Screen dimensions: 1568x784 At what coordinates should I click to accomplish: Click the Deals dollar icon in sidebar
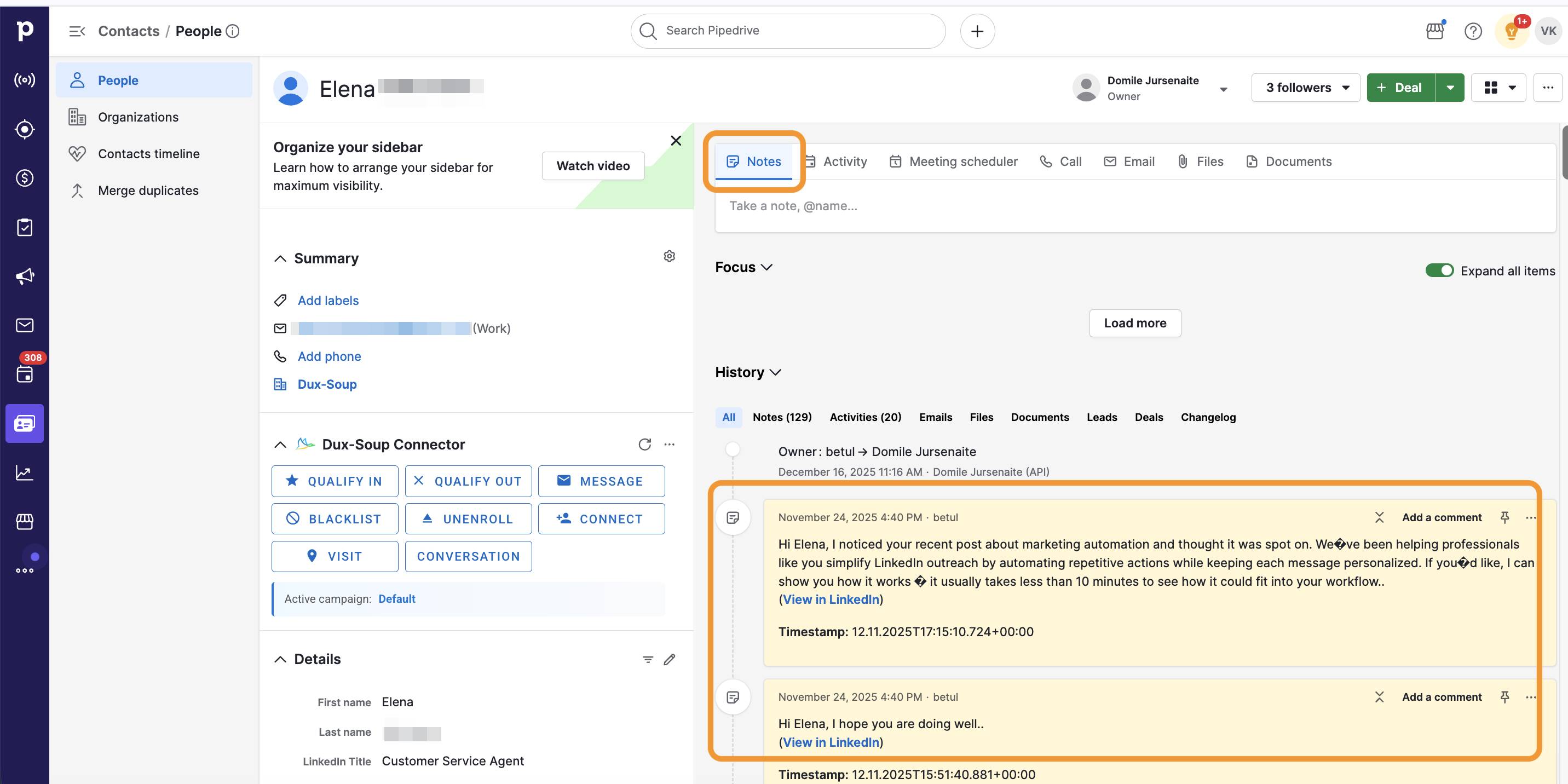(24, 178)
